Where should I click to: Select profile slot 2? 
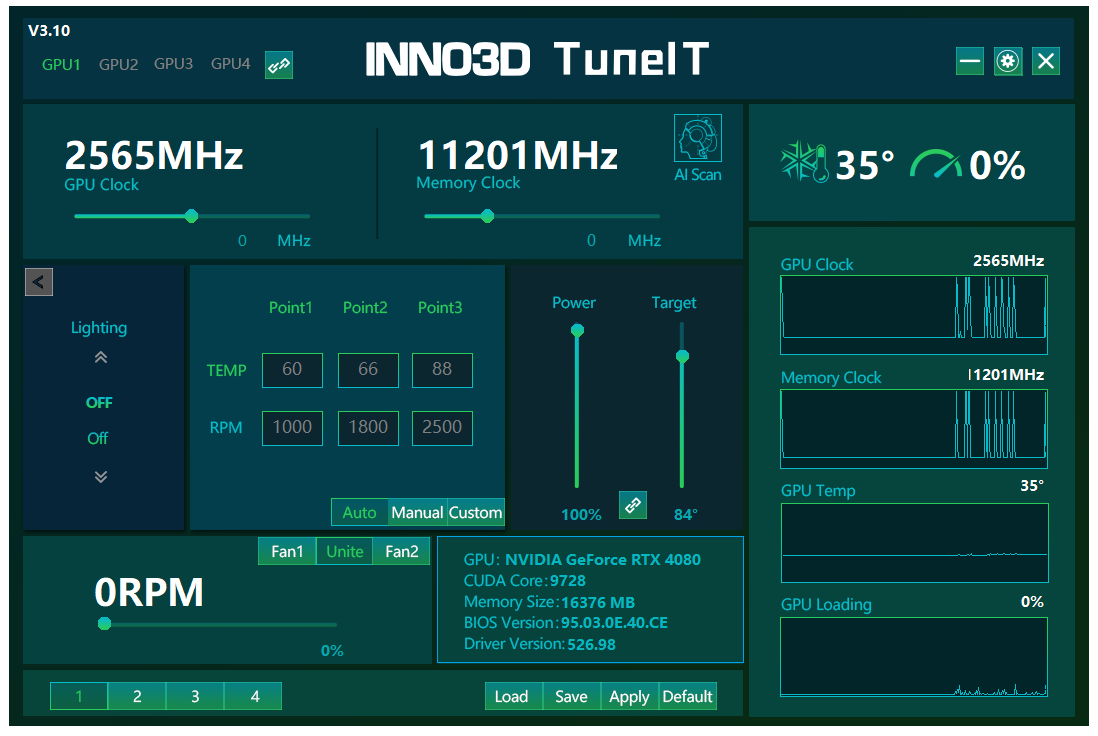point(137,697)
